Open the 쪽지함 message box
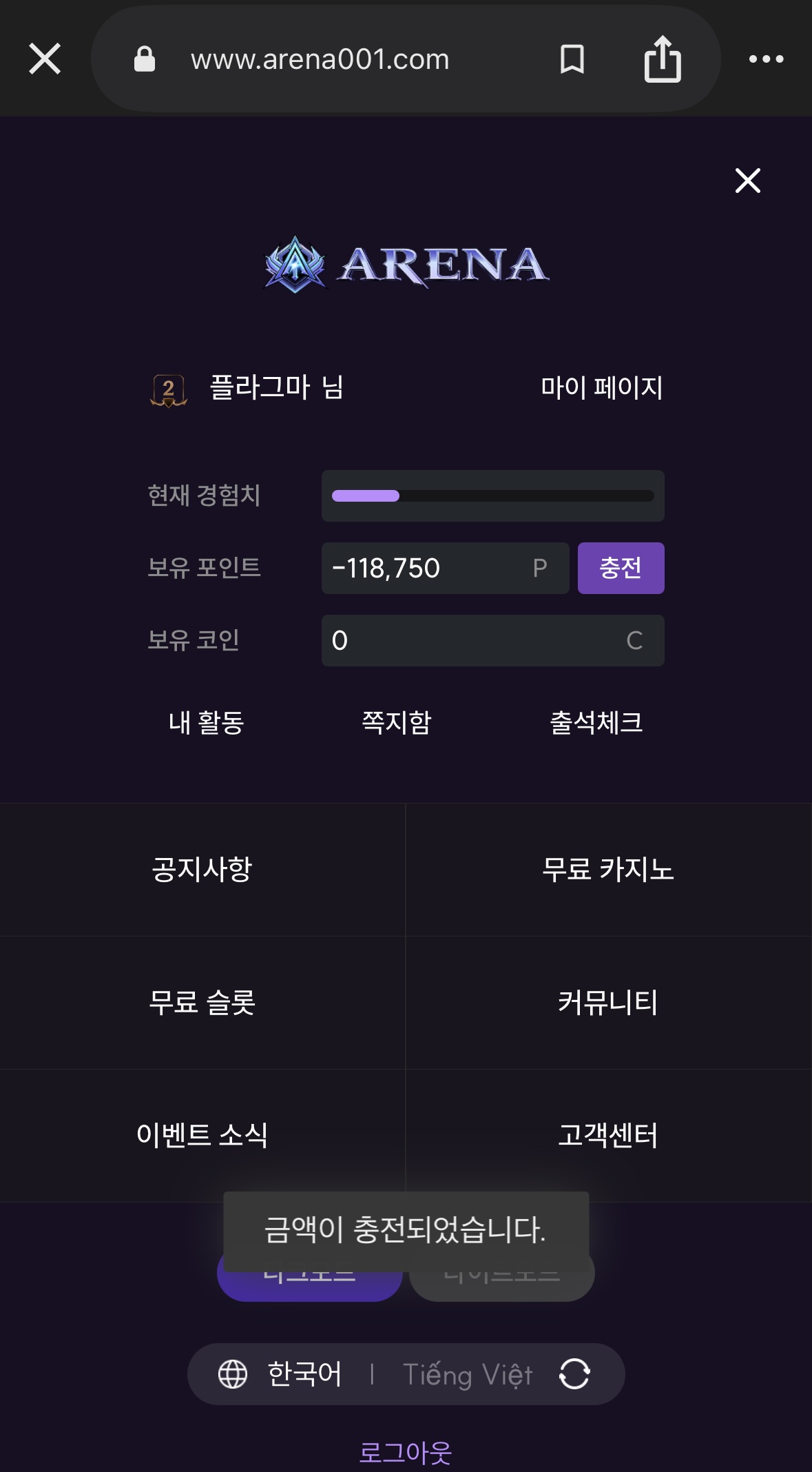812x1472 pixels. (397, 722)
